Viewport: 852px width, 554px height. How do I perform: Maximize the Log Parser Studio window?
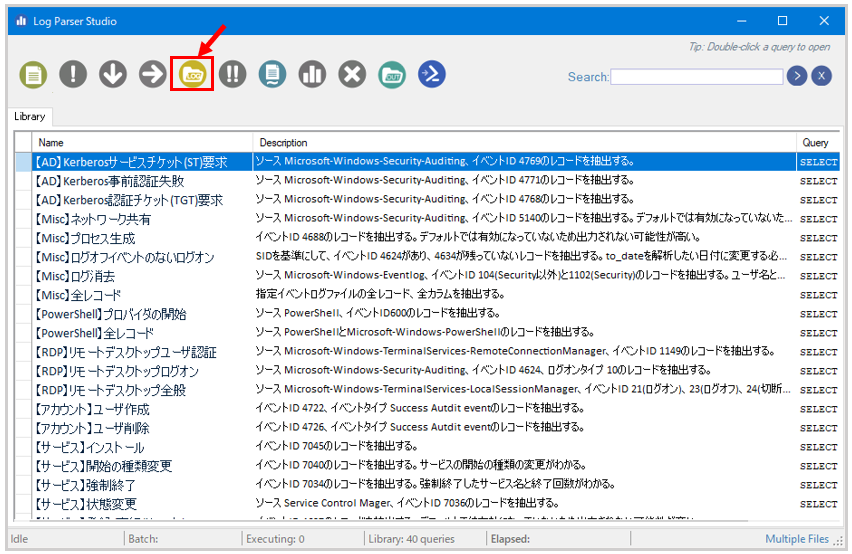tap(782, 21)
